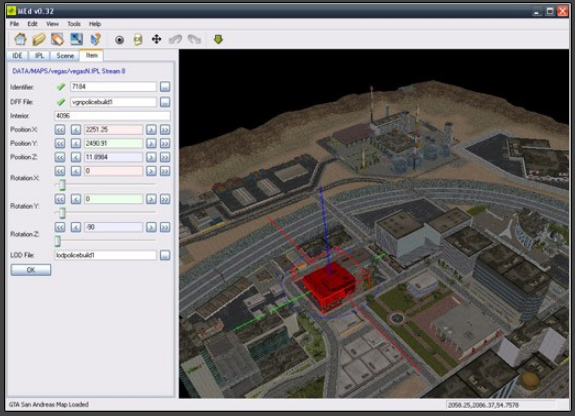
Task: Decrease Position X with the double-left arrow
Action: 60,129
